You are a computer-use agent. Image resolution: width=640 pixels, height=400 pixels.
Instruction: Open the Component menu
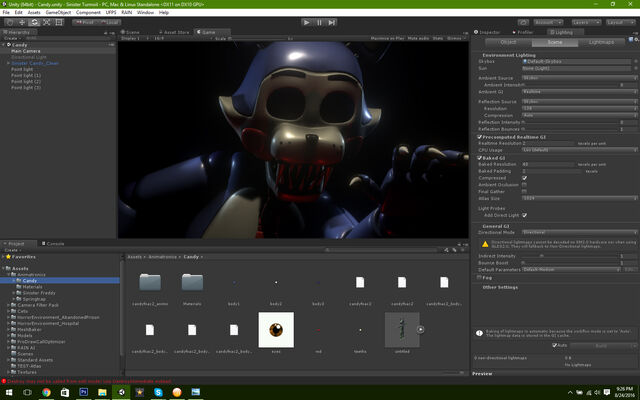click(x=88, y=12)
